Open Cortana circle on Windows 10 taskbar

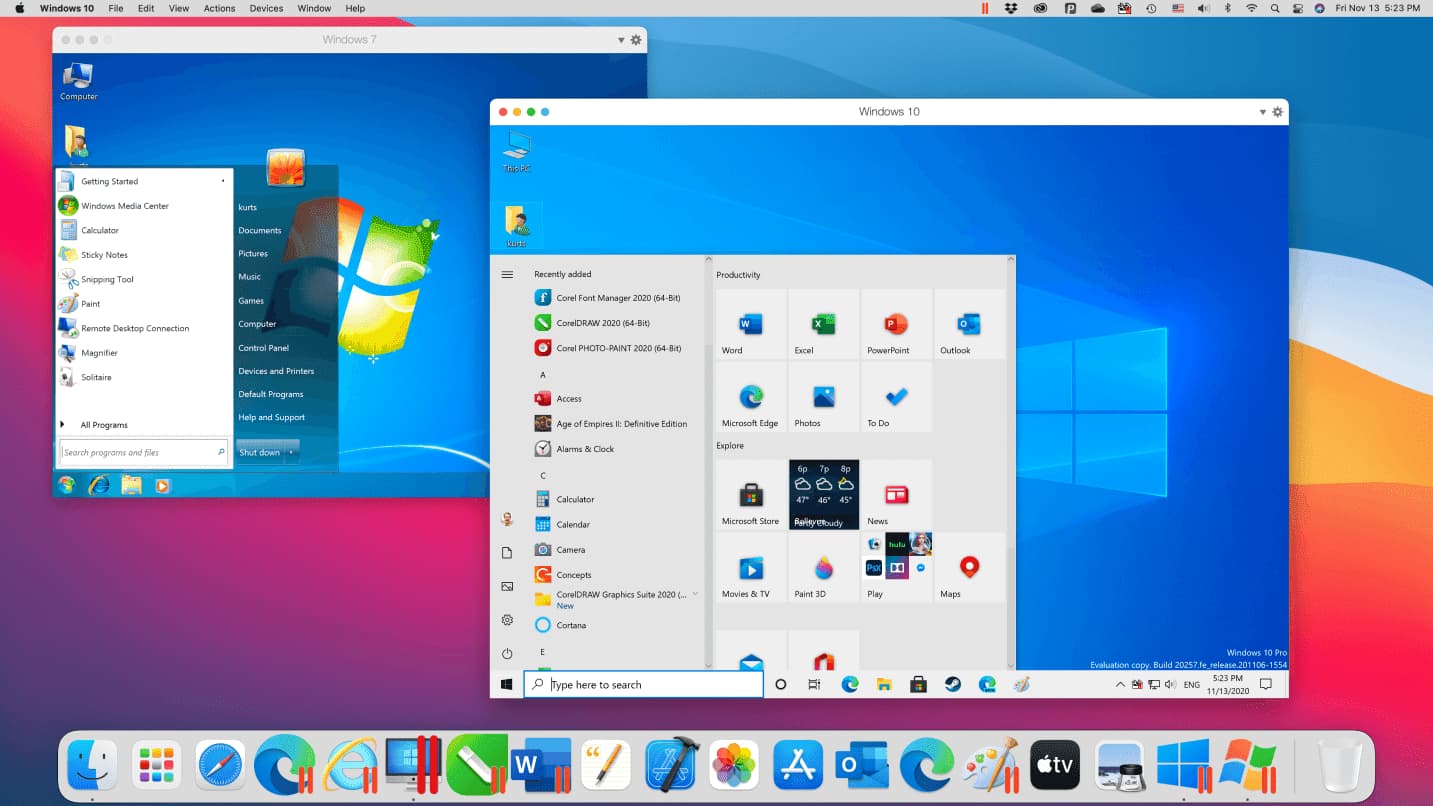(781, 684)
